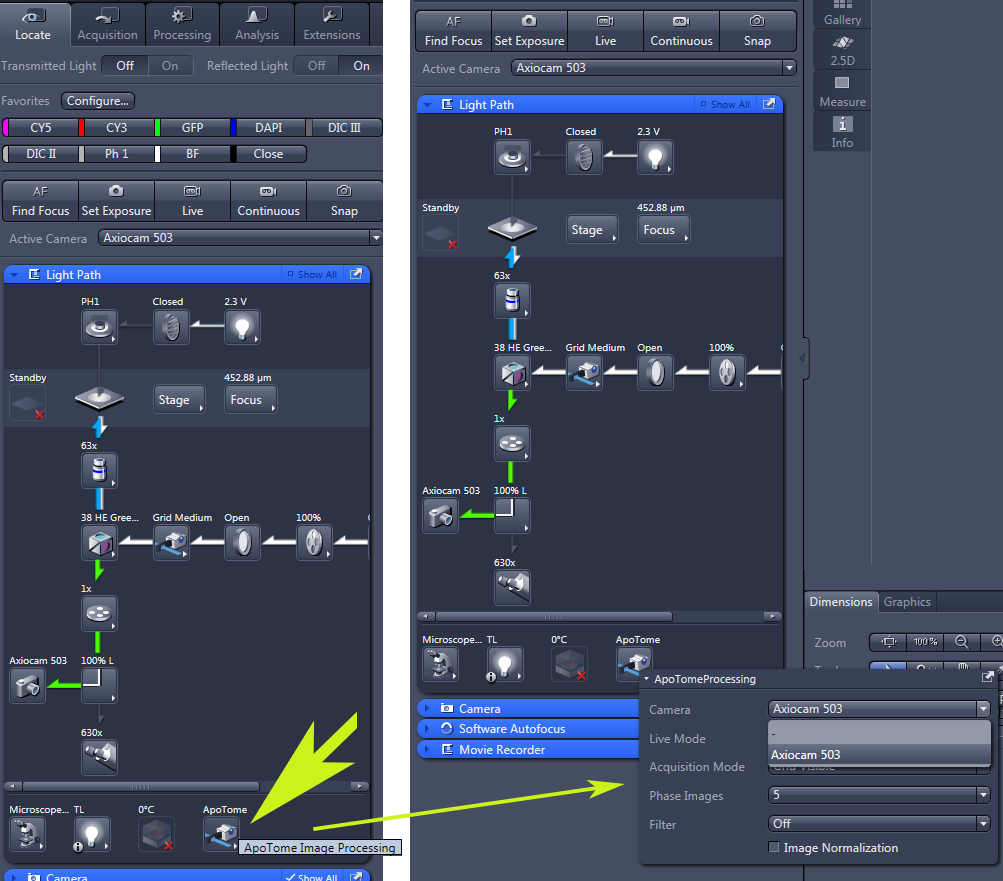Screen dimensions: 1003x881
Task: Switch to the Graphics tab
Action: click(x=907, y=602)
